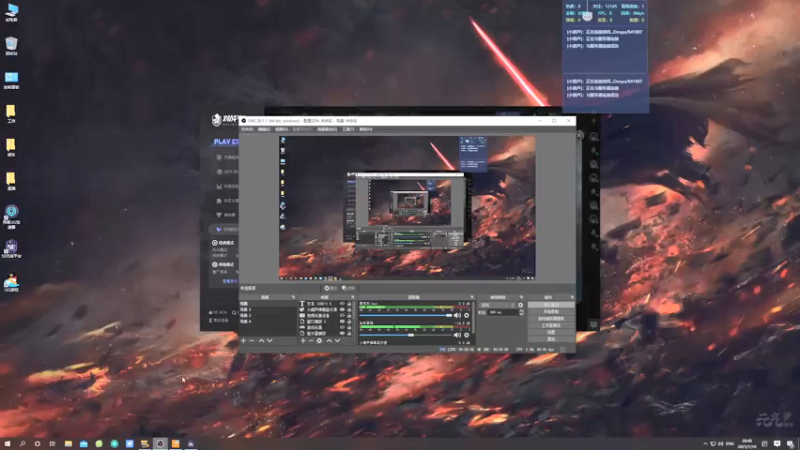Move selected source up in Sources panel
This screenshot has width=800, height=450.
tap(329, 340)
